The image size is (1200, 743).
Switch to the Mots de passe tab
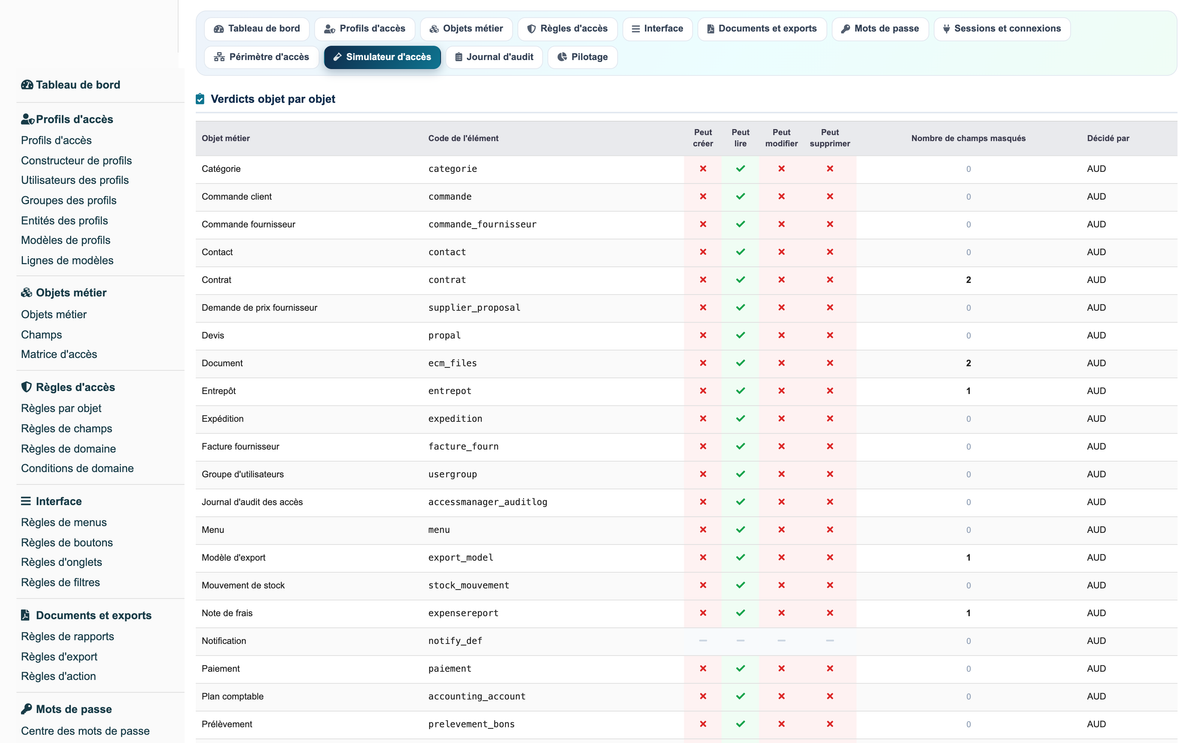coord(880,29)
